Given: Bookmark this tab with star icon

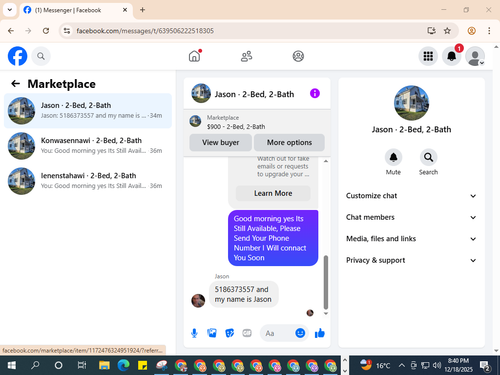Looking at the screenshot, I should [447, 31].
